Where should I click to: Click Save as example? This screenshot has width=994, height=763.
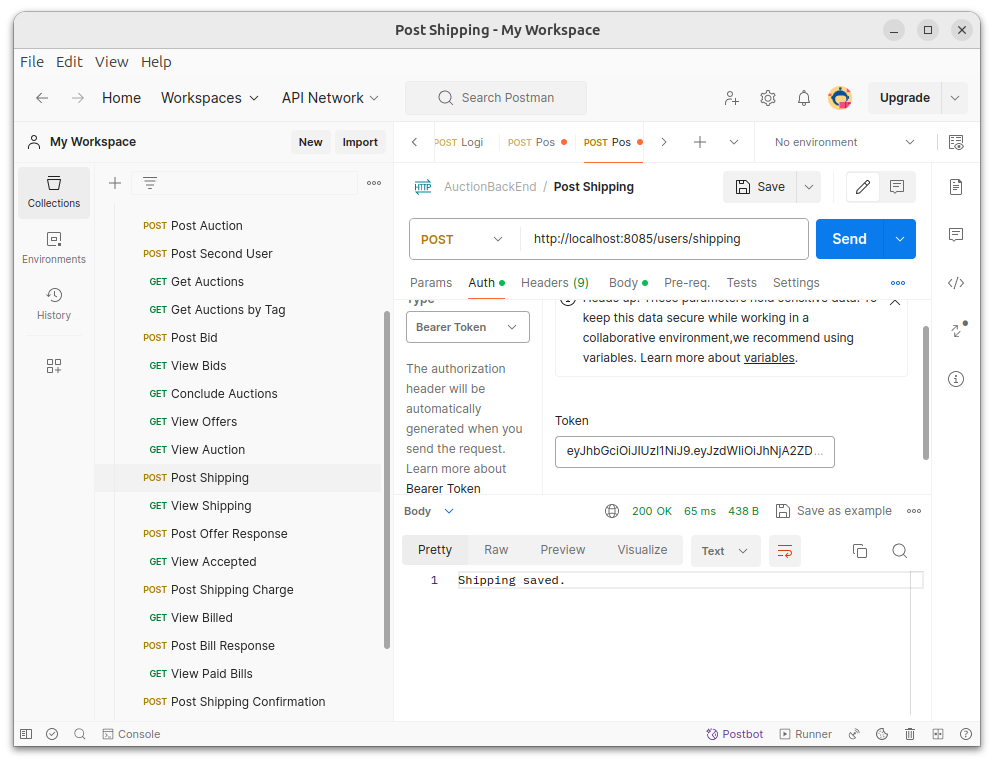pyautogui.click(x=834, y=511)
